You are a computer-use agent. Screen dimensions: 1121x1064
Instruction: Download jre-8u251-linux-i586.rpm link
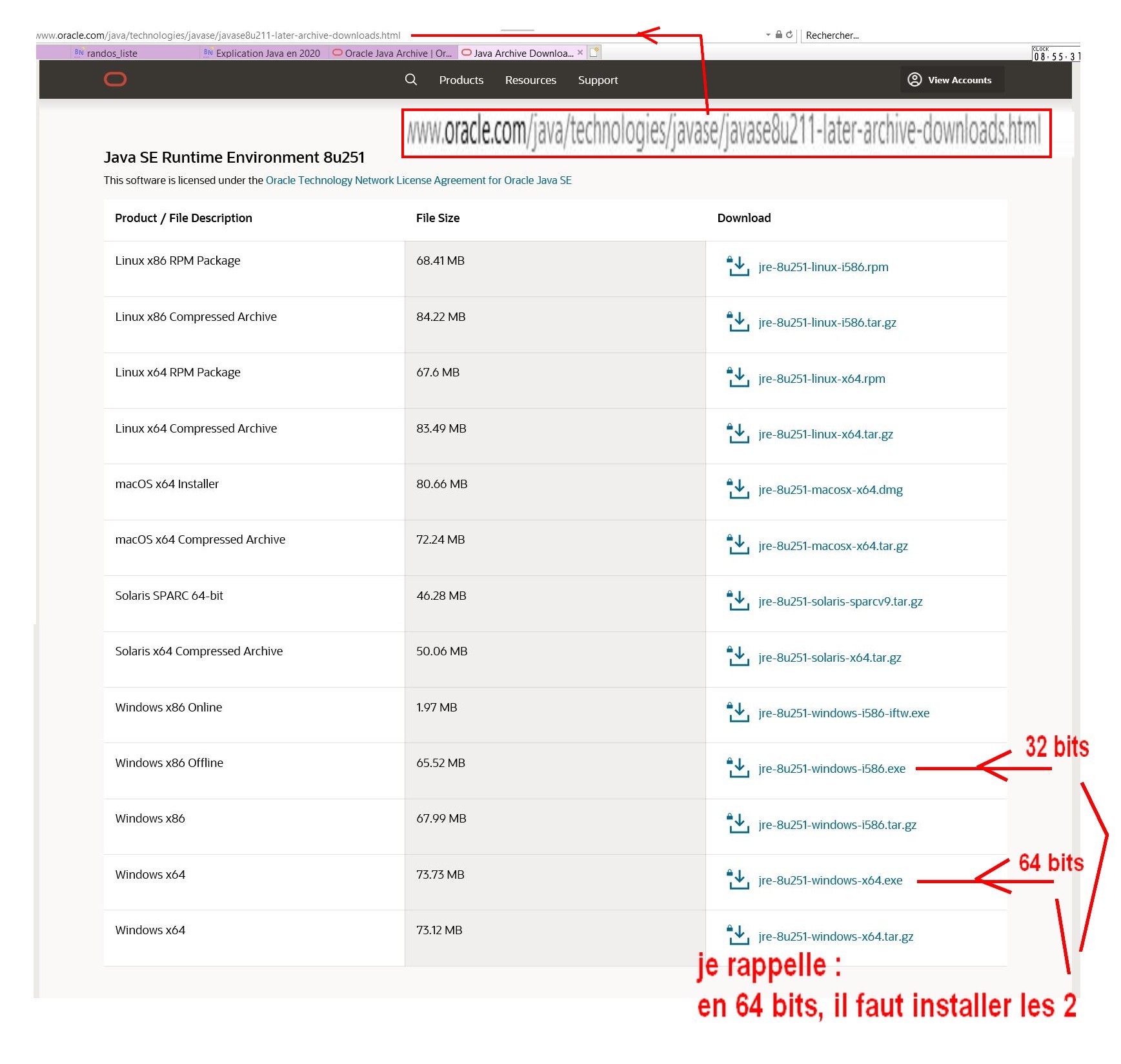[x=823, y=267]
